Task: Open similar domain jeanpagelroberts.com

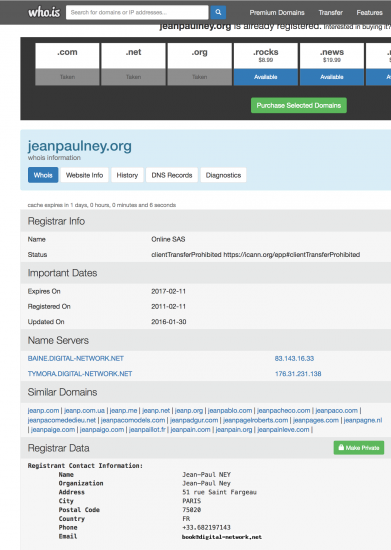Action: tap(256, 420)
